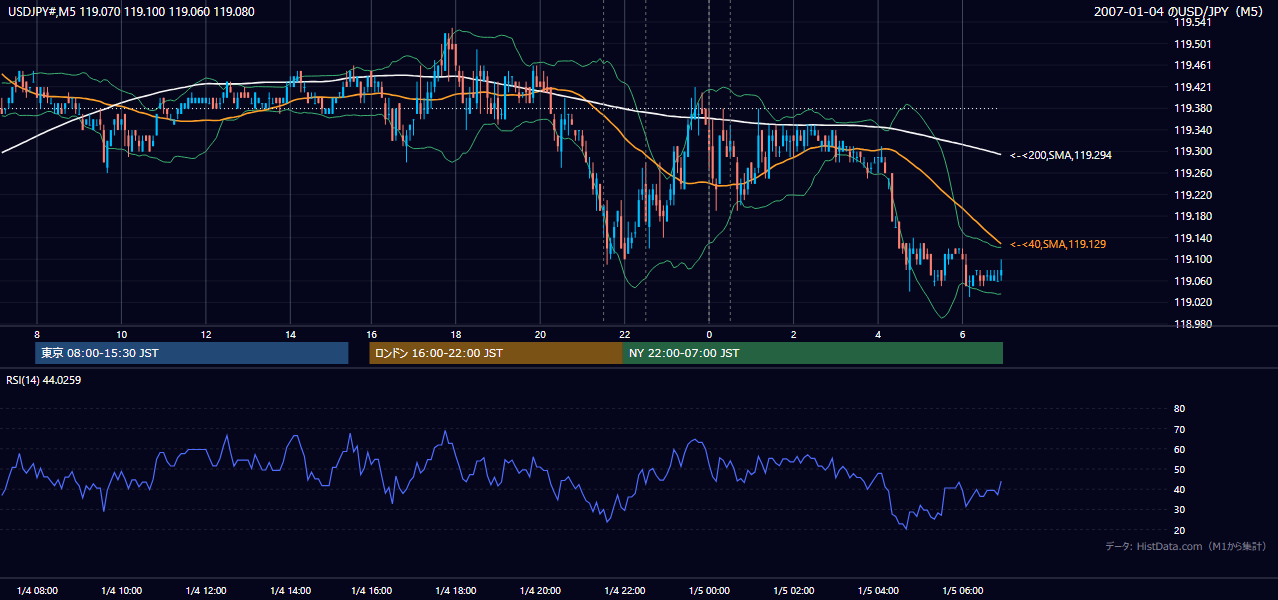
Task: Click bottom time label 1/4 16:00
Action: coord(373,590)
